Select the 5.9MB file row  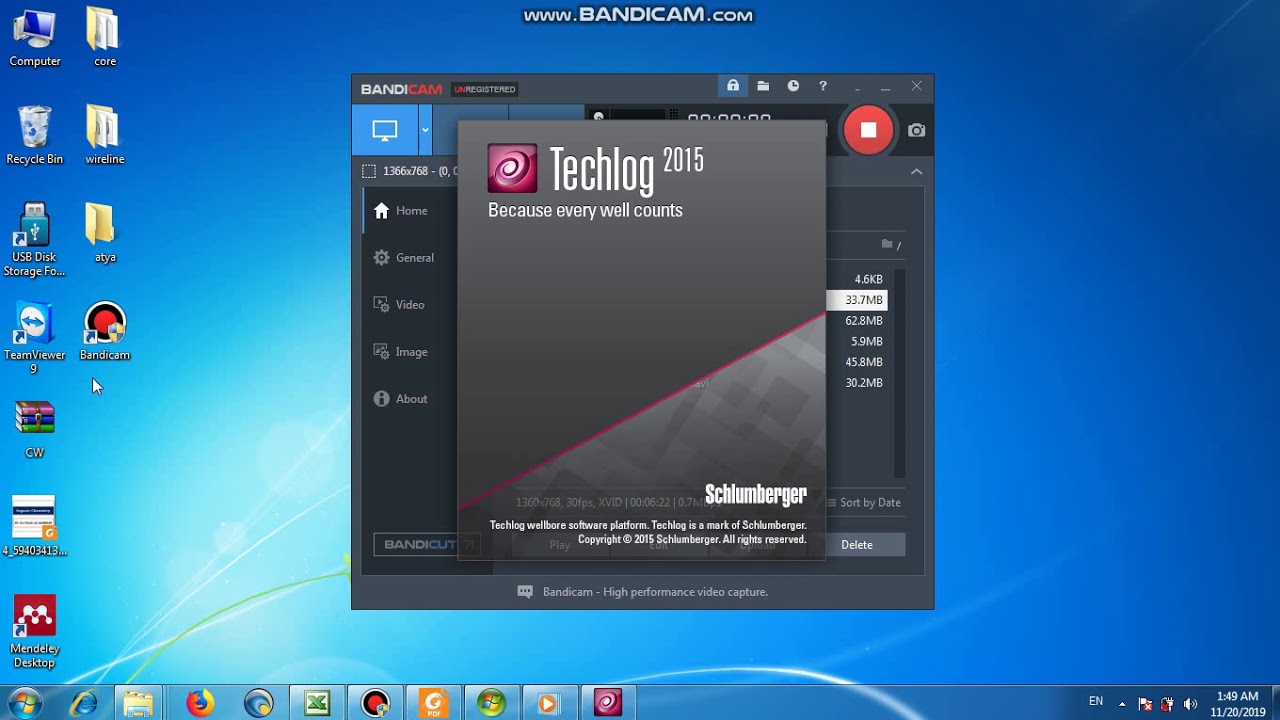click(x=858, y=341)
